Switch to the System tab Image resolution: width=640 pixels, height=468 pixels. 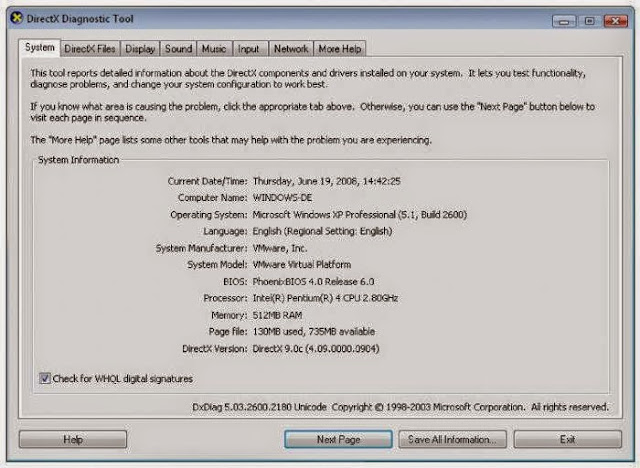(x=40, y=47)
